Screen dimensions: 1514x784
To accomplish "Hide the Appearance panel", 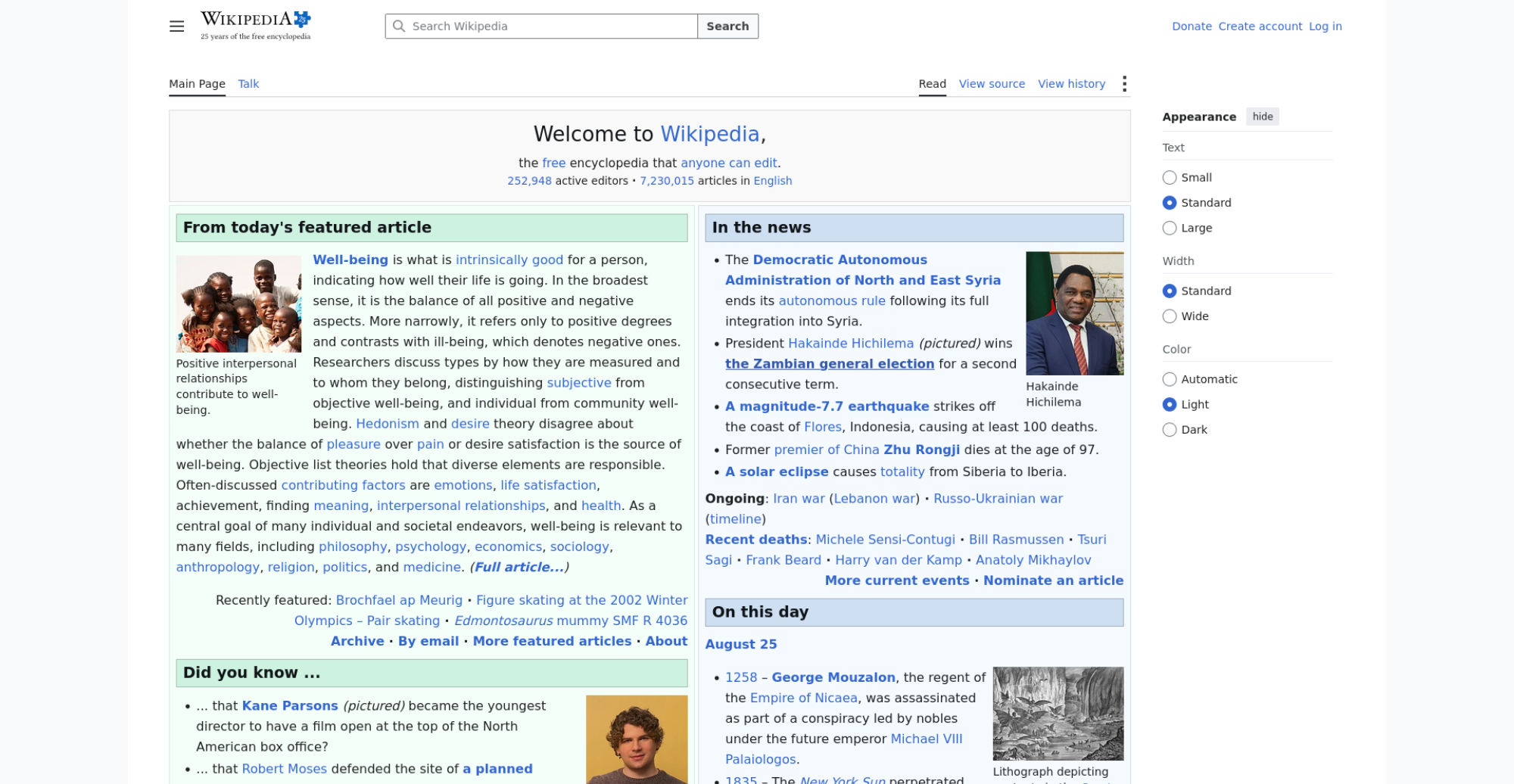I will click(1262, 117).
